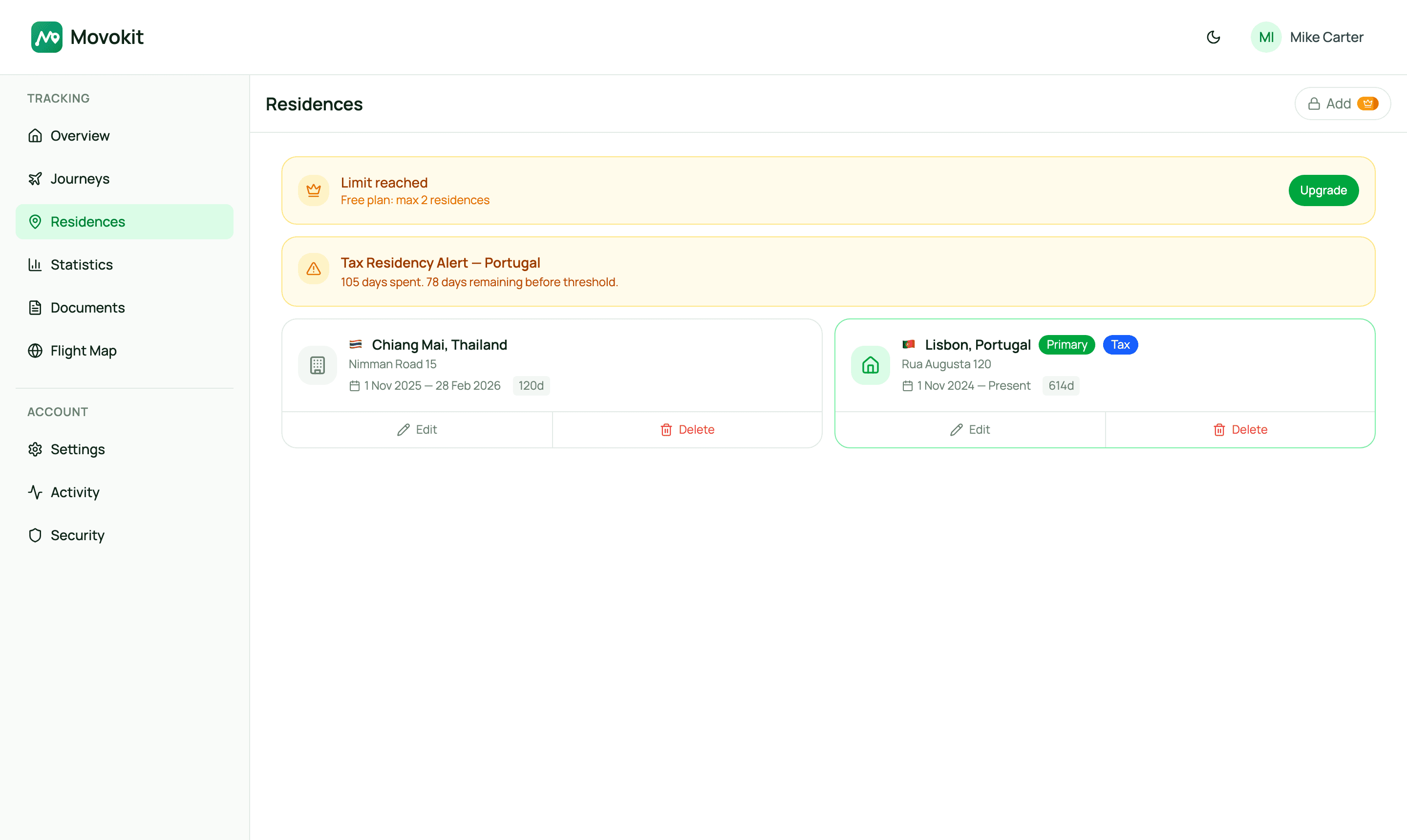
Task: Open Lisbon, Portugal residence title
Action: tap(978, 345)
